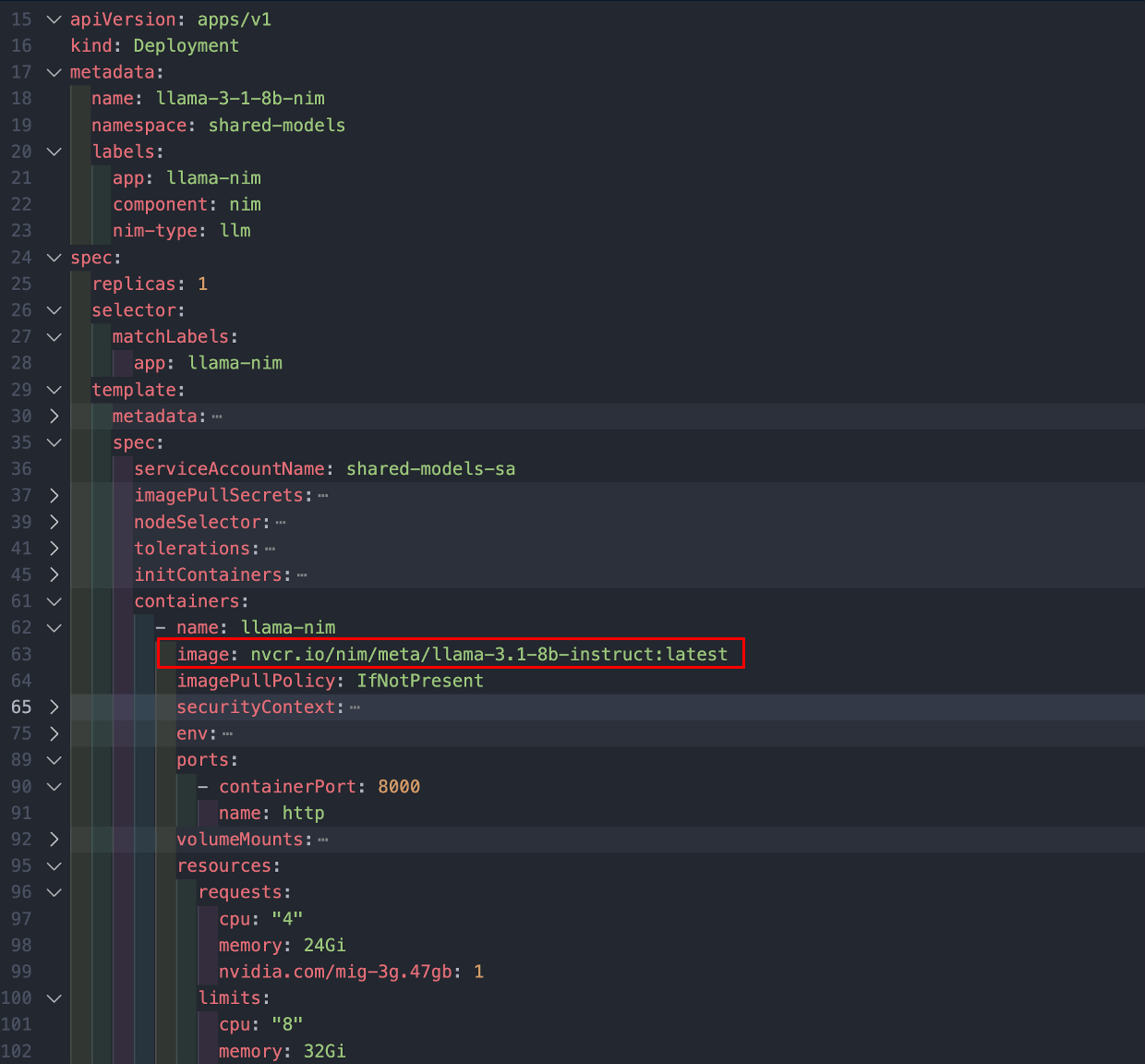The height and width of the screenshot is (1064, 1145).
Task: Click line number 63 in the gutter
Action: (x=21, y=654)
